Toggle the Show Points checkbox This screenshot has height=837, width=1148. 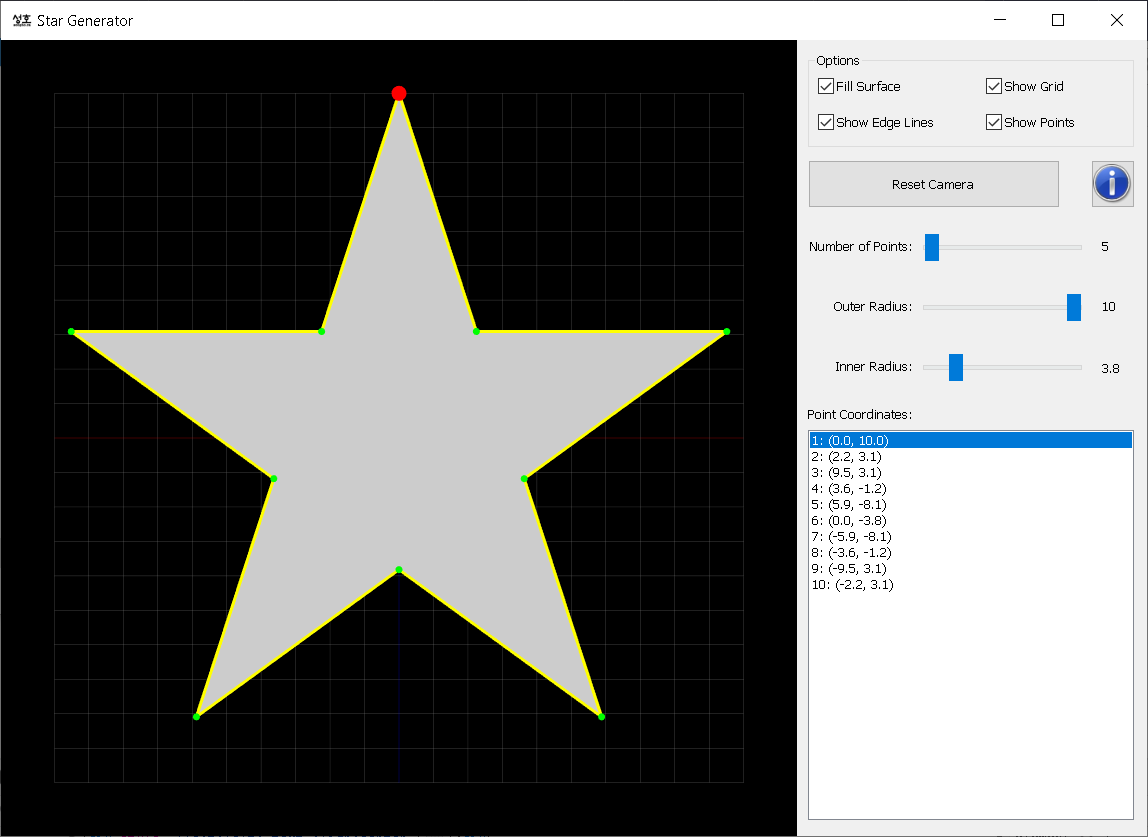pos(994,123)
